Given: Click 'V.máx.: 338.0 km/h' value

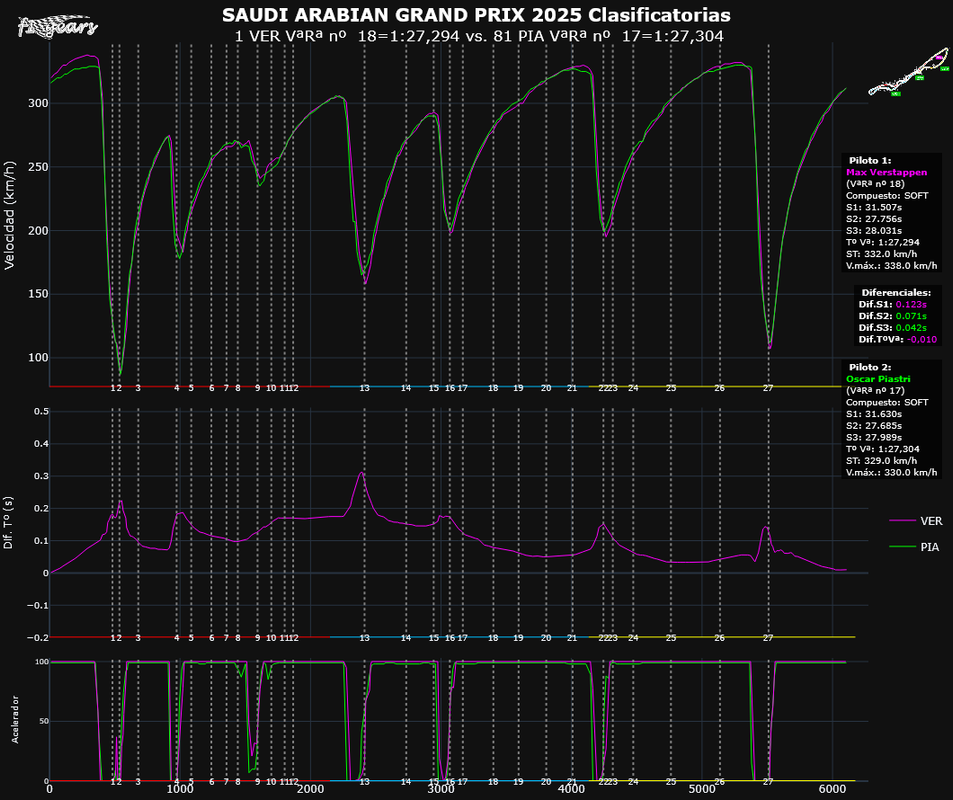Looking at the screenshot, I should tap(891, 266).
